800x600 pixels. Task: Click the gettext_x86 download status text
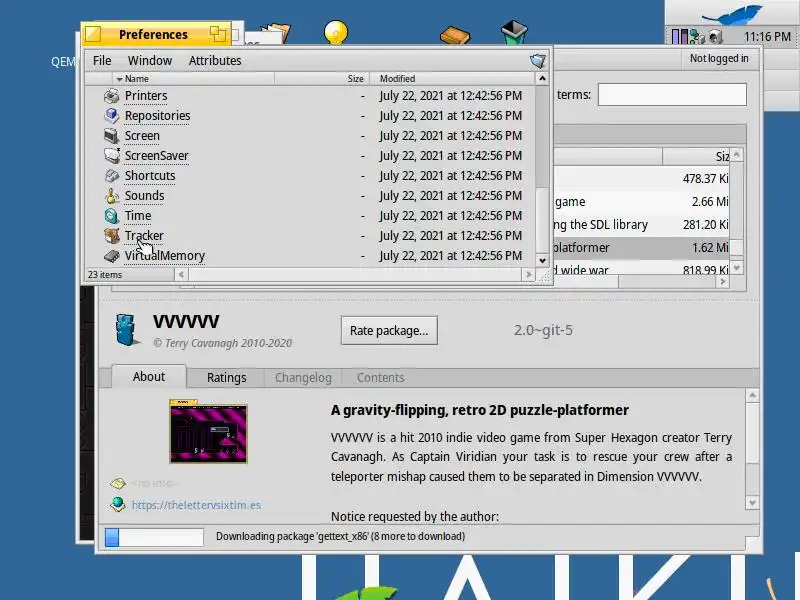pyautogui.click(x=340, y=537)
